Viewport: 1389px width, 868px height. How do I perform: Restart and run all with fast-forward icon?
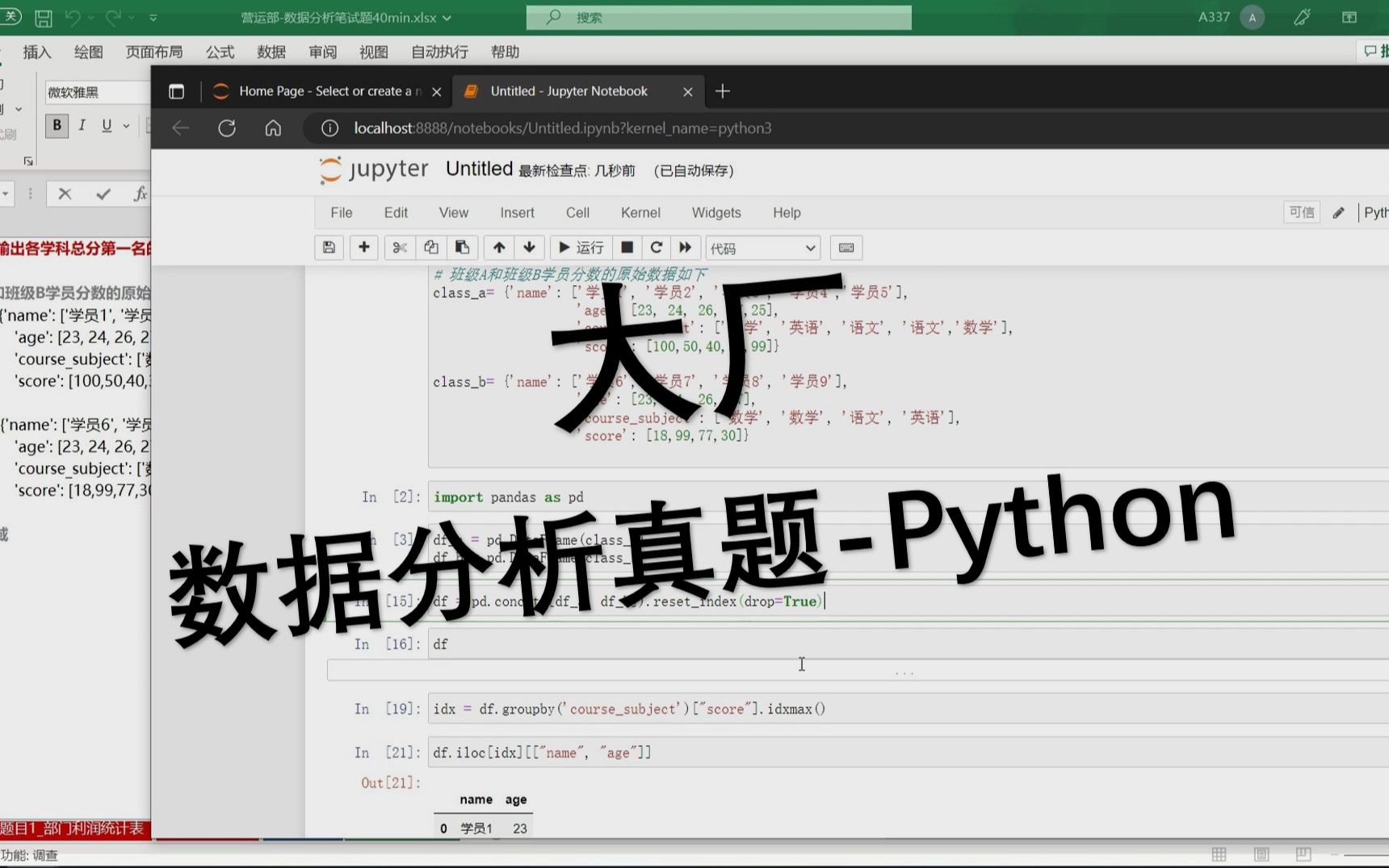[x=685, y=248]
